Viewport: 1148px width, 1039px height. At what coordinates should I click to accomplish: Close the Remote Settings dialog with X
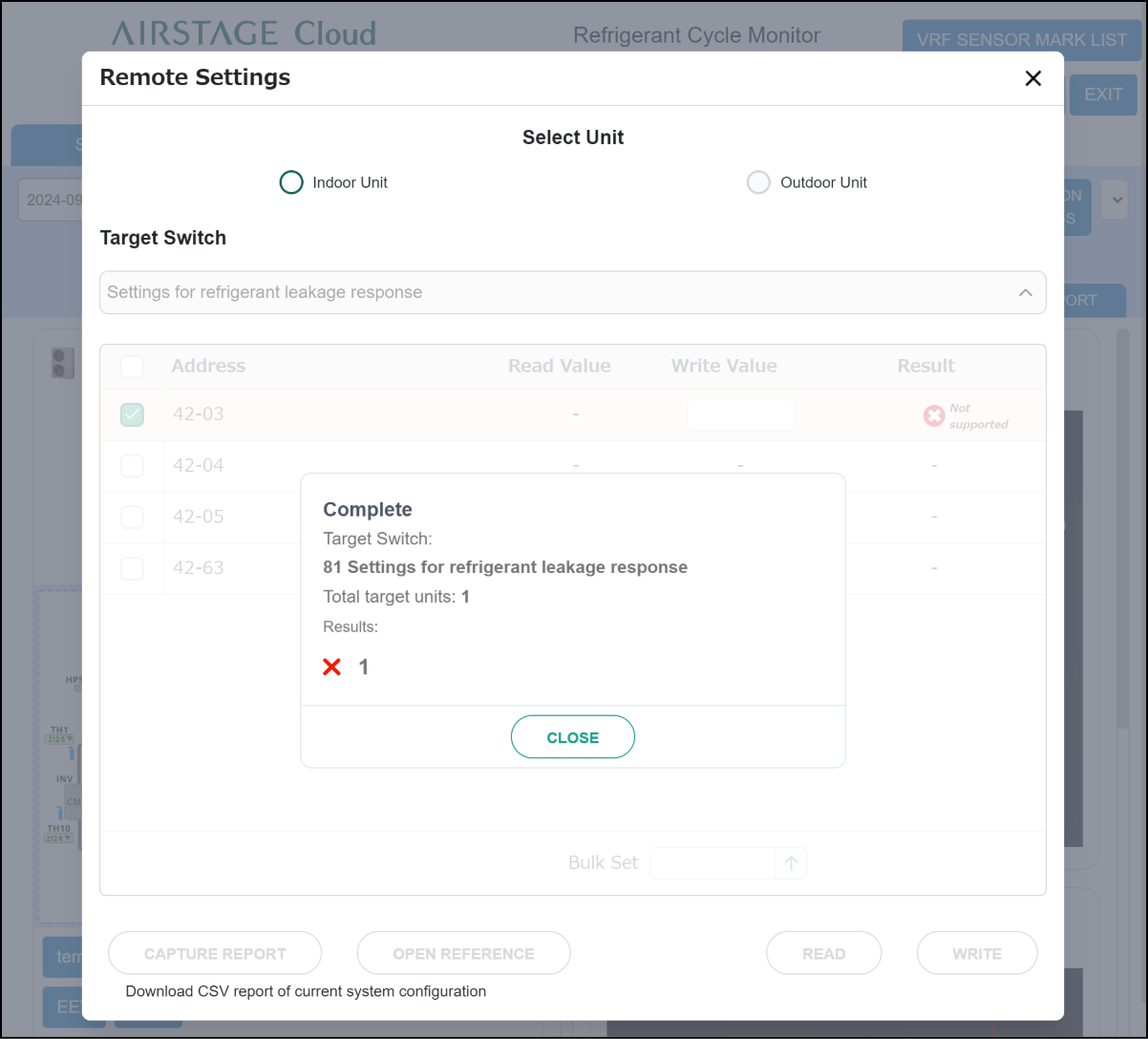pyautogui.click(x=1032, y=78)
